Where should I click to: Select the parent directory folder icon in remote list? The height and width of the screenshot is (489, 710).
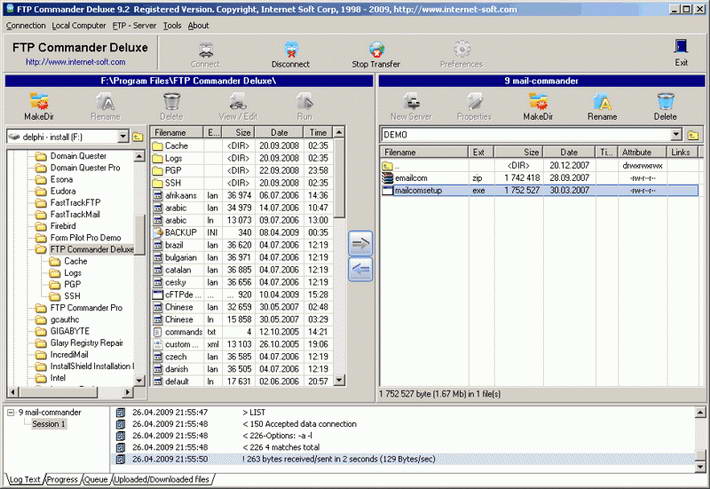(x=387, y=166)
